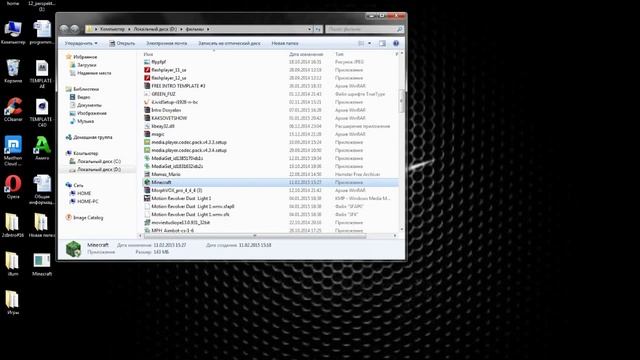640x360 pixels.
Task: Click Электронная почта in toolbar
Action: pos(167,43)
